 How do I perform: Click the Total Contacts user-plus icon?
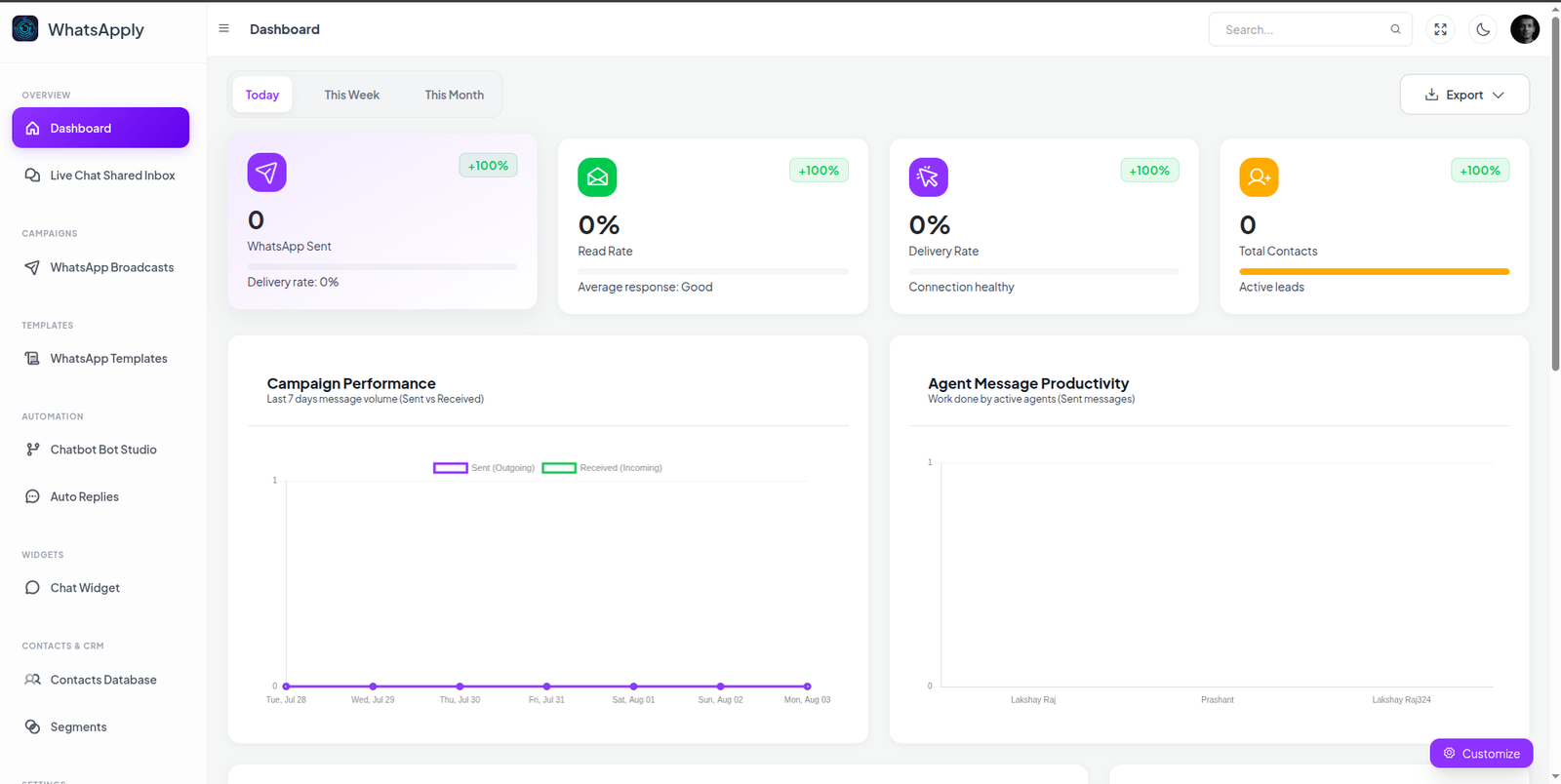[1259, 177]
